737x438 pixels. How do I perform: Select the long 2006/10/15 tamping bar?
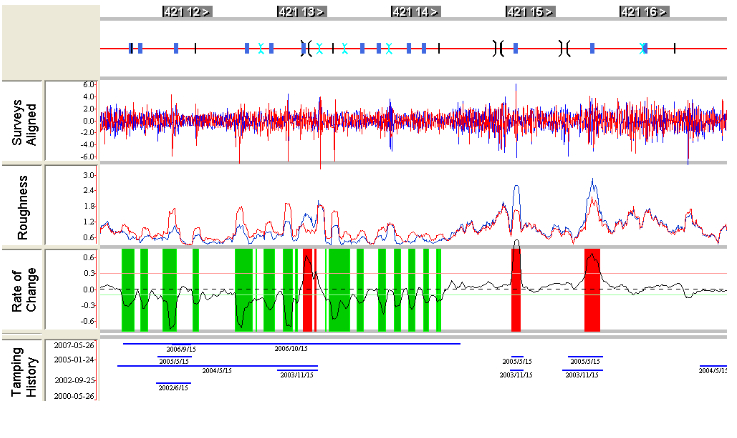[291, 344]
